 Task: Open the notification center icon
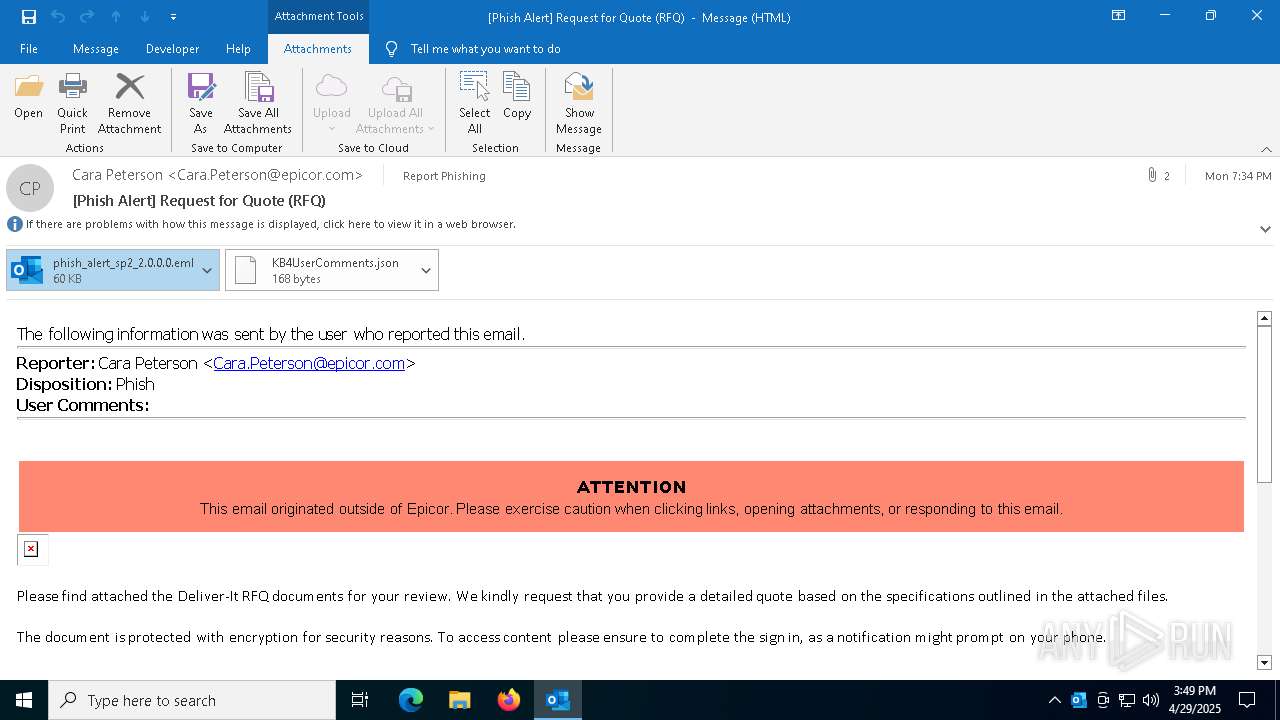[1247, 700]
